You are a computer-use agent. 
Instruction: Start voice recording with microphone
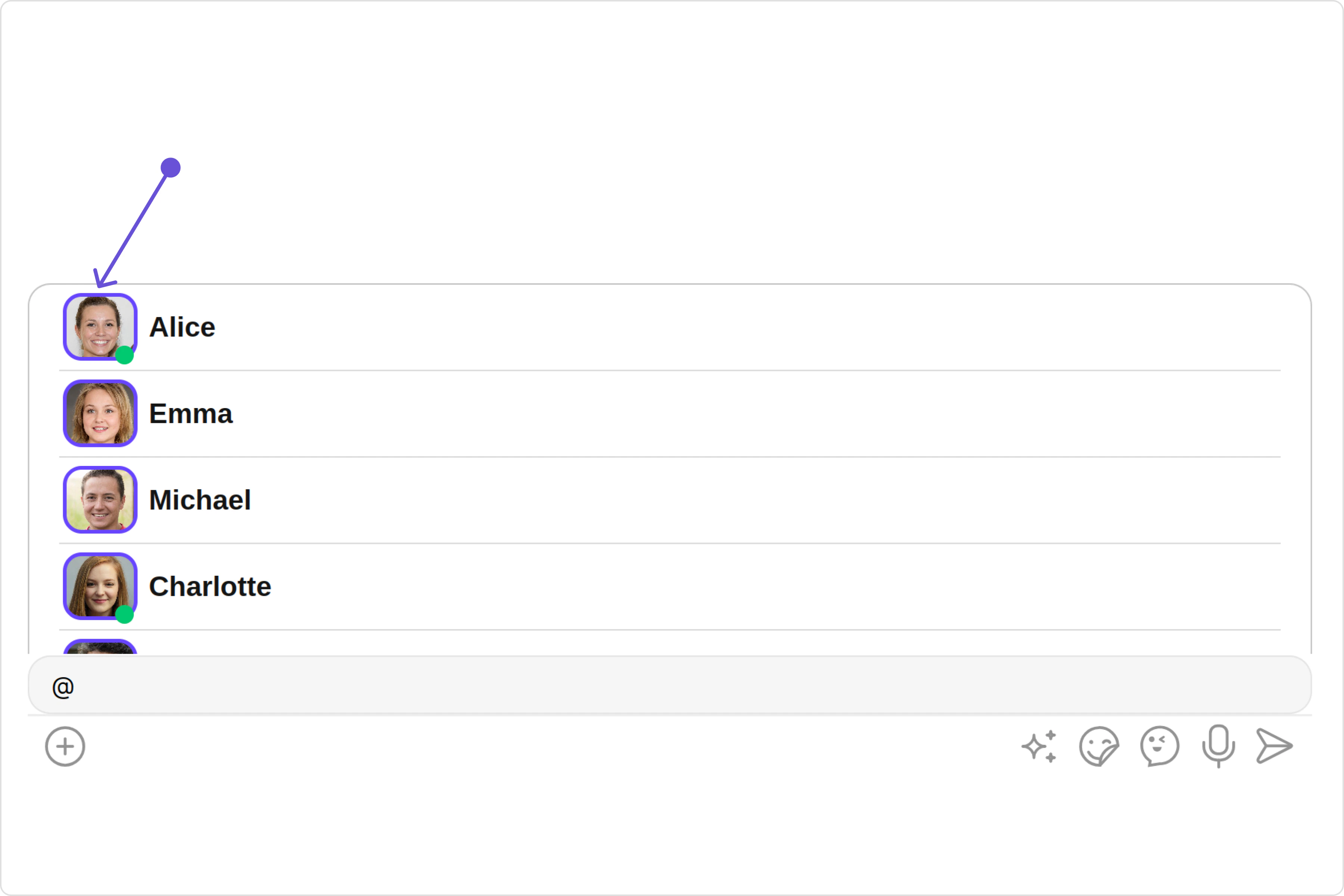(1218, 746)
